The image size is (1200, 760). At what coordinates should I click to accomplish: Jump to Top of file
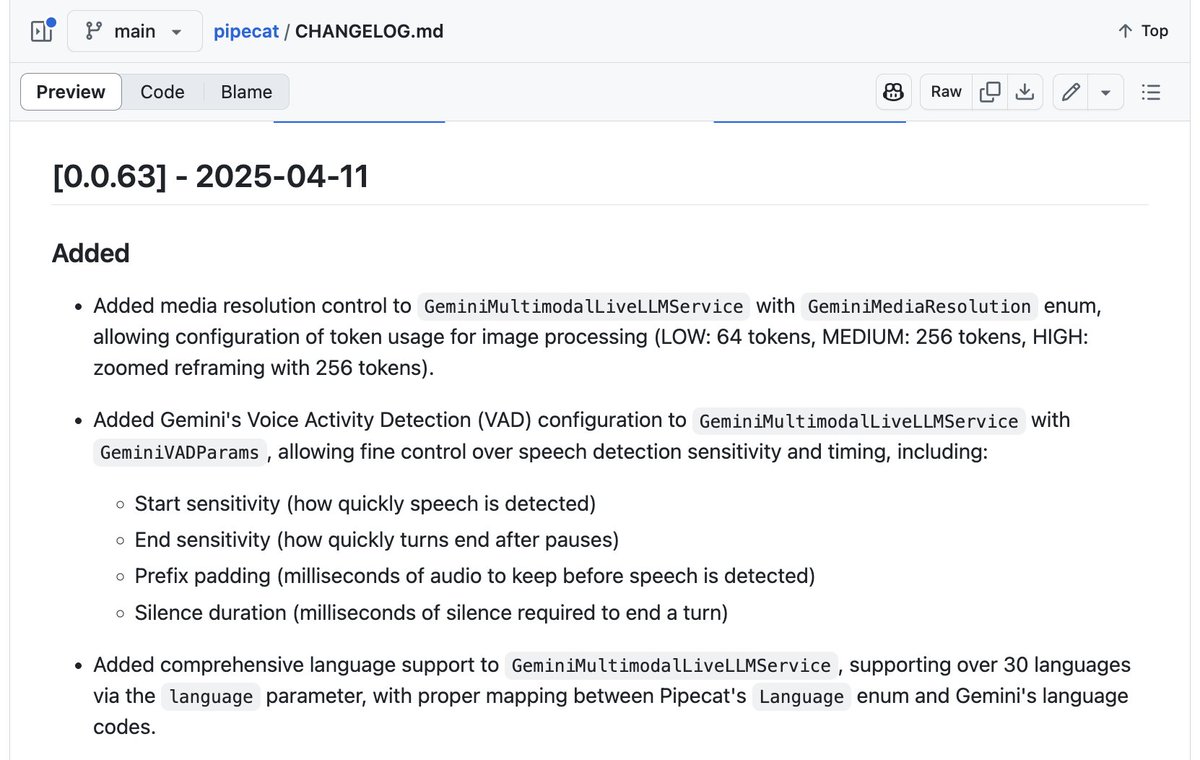coord(1143,31)
